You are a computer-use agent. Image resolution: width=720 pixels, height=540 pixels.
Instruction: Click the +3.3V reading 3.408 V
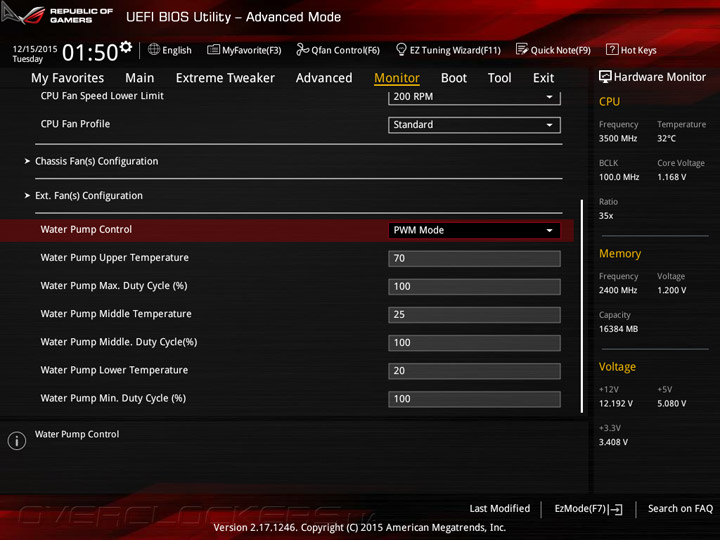(613, 442)
